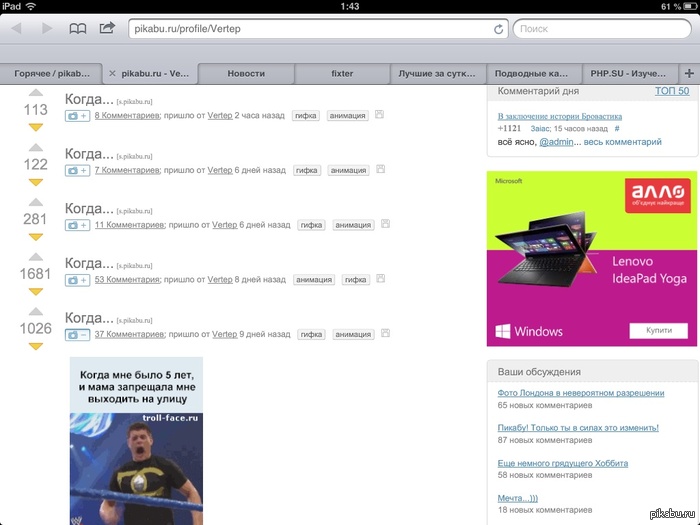The image size is (700, 525).
Task: Click the Купить button in the Lenovo ad
Action: (x=658, y=331)
